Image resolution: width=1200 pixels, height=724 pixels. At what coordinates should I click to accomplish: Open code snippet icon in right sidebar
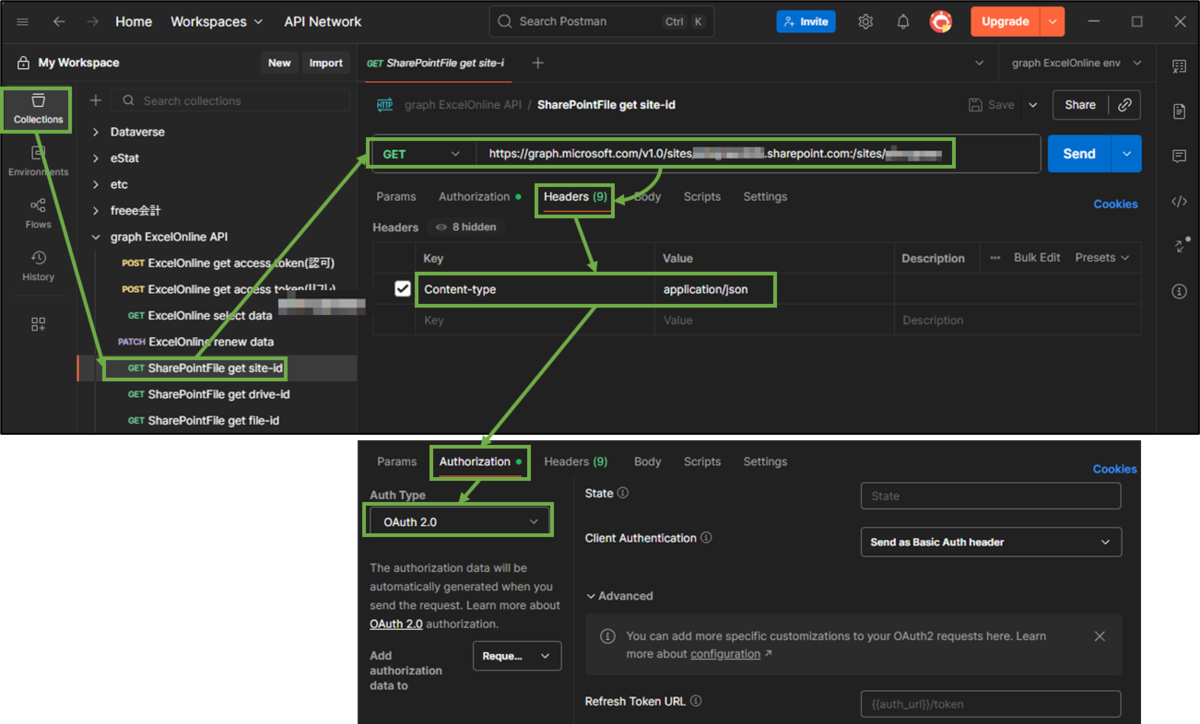(x=1179, y=201)
